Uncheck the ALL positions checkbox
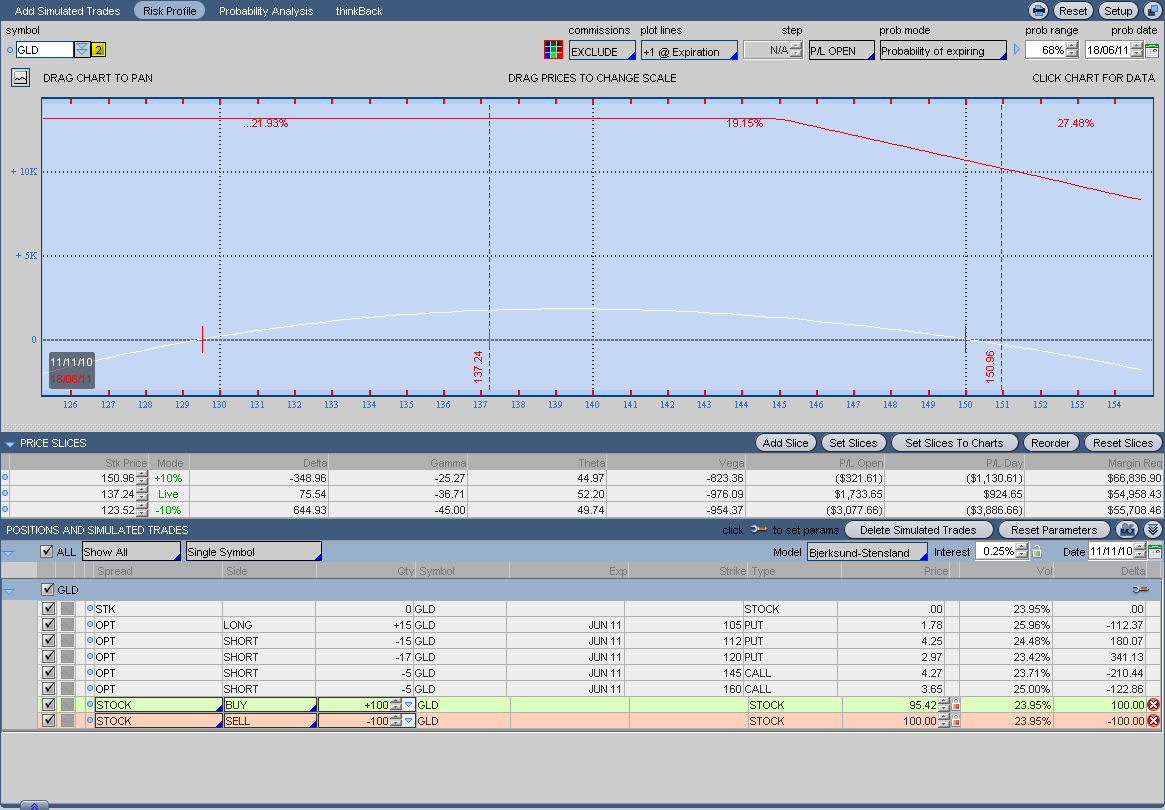 click(x=47, y=552)
